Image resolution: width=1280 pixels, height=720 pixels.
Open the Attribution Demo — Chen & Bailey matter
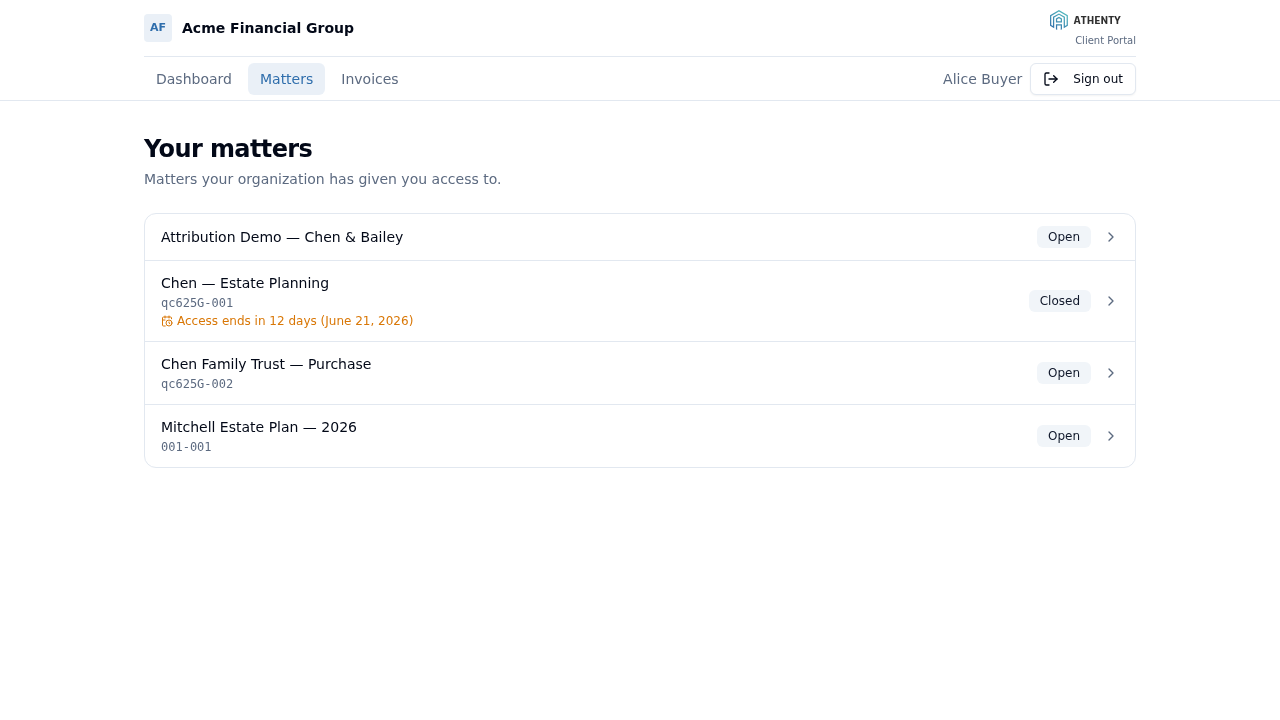(640, 237)
